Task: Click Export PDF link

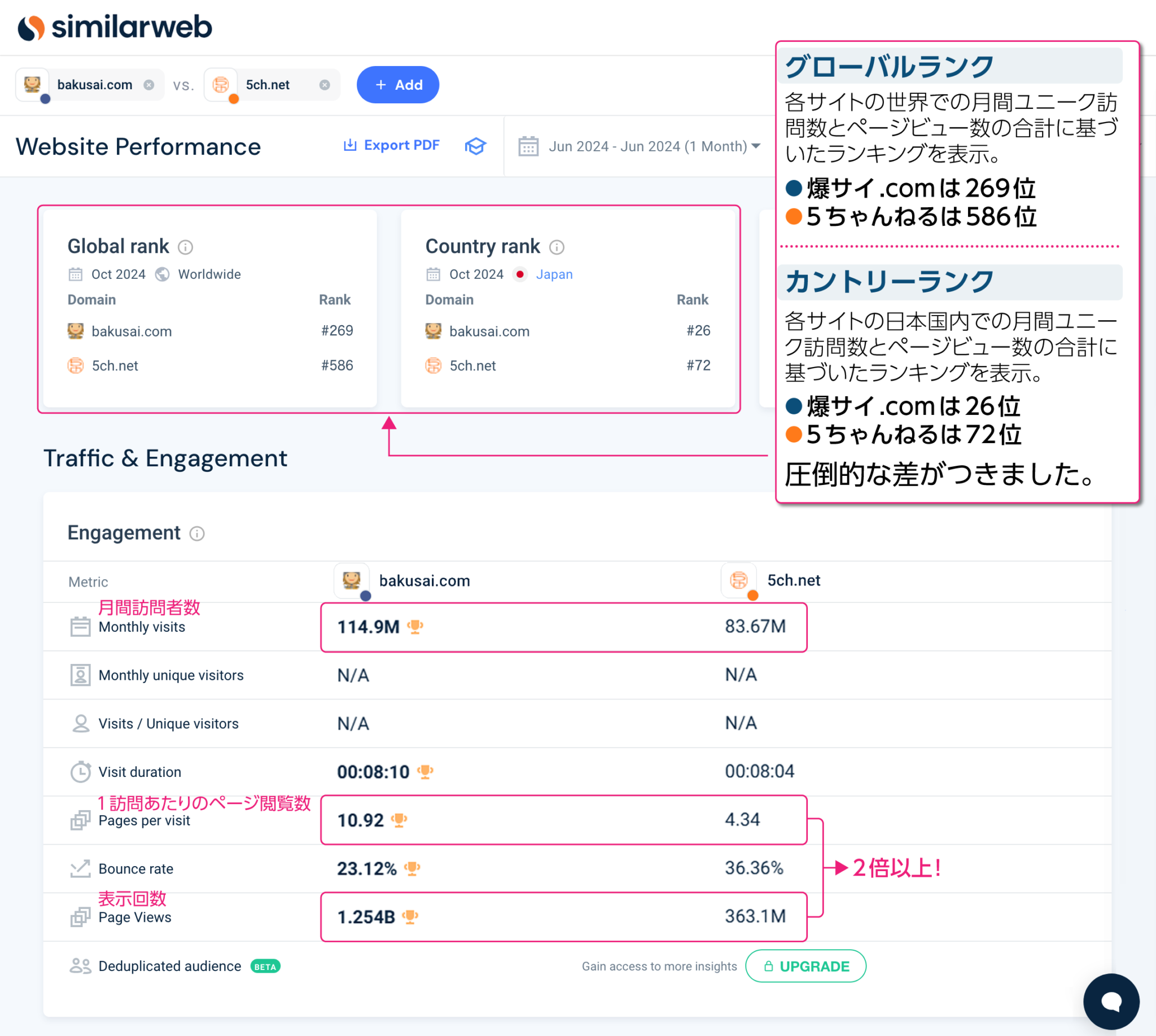Action: coord(392,146)
